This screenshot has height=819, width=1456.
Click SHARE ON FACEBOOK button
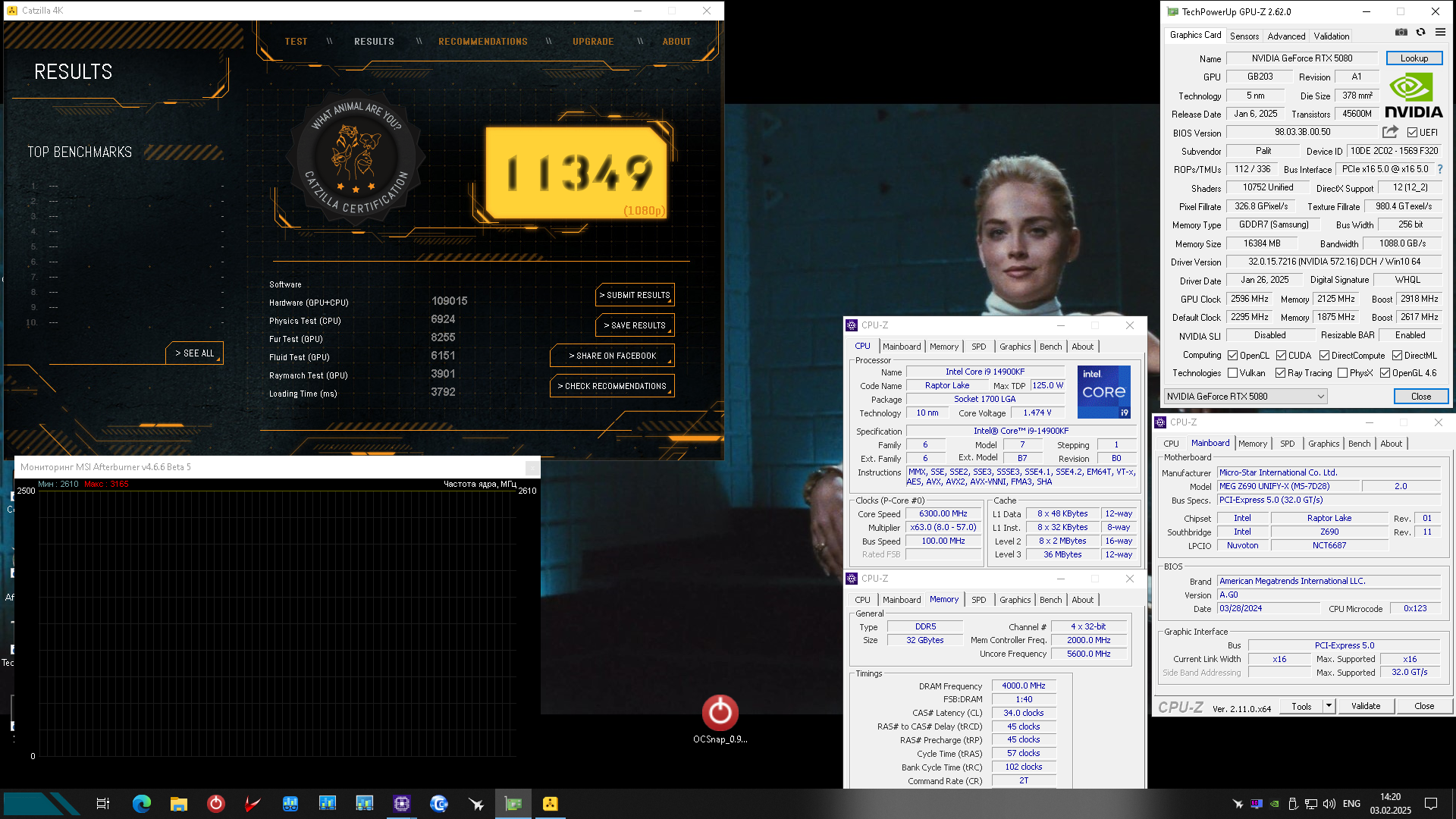point(613,356)
